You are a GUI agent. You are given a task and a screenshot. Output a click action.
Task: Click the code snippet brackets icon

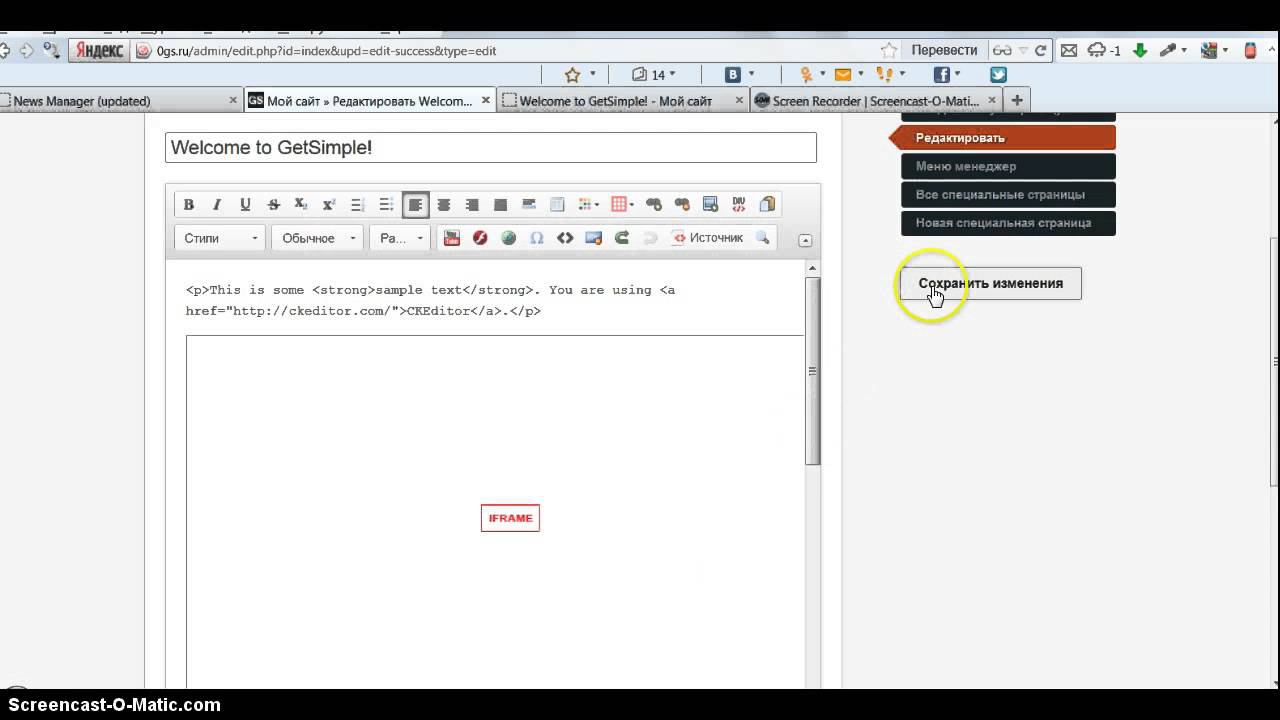[x=565, y=238]
